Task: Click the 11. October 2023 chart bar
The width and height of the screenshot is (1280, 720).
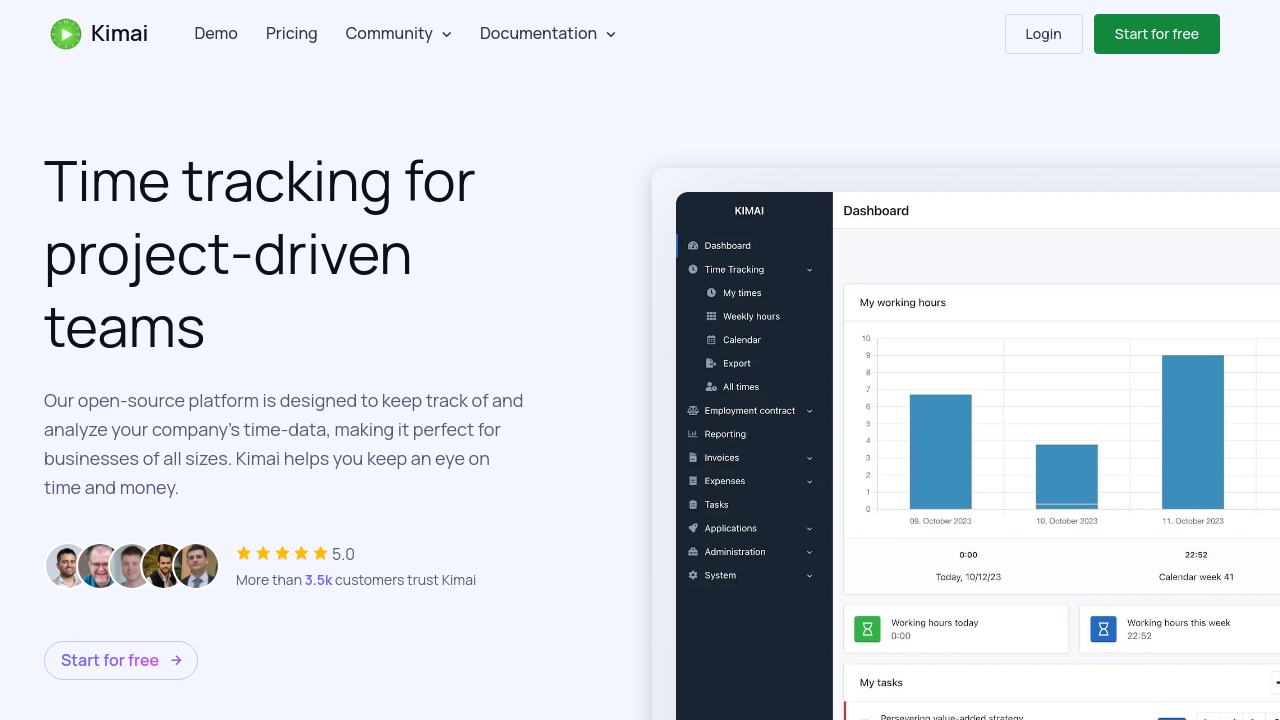Action: (1192, 432)
